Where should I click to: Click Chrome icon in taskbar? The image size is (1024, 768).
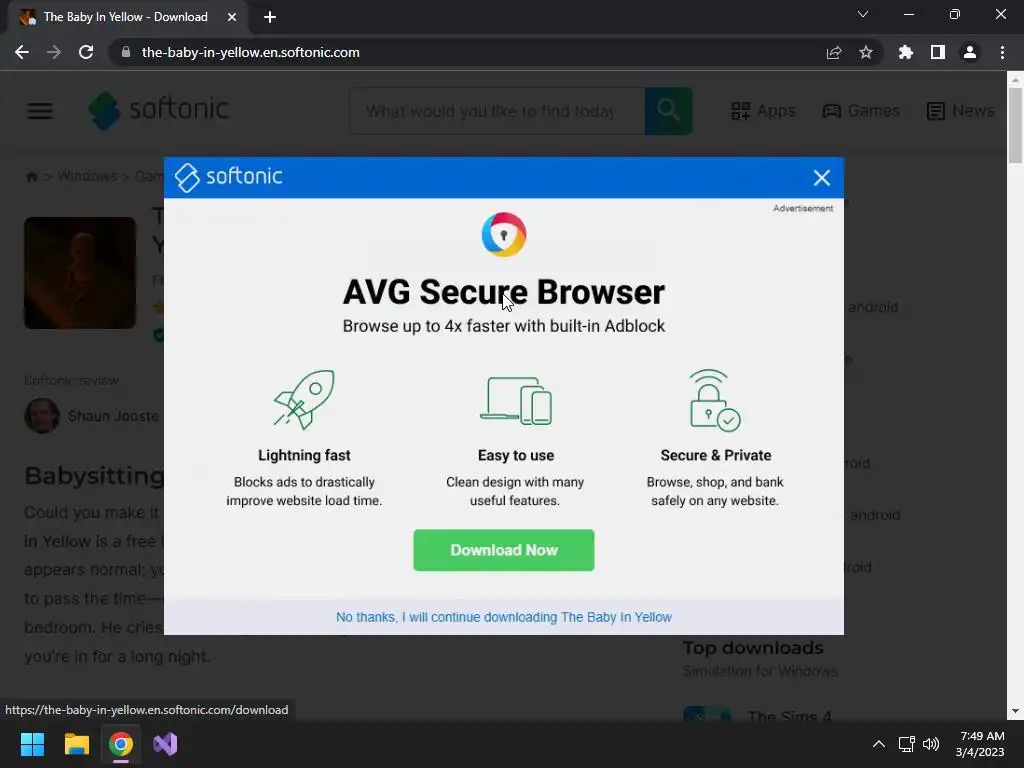[121, 744]
